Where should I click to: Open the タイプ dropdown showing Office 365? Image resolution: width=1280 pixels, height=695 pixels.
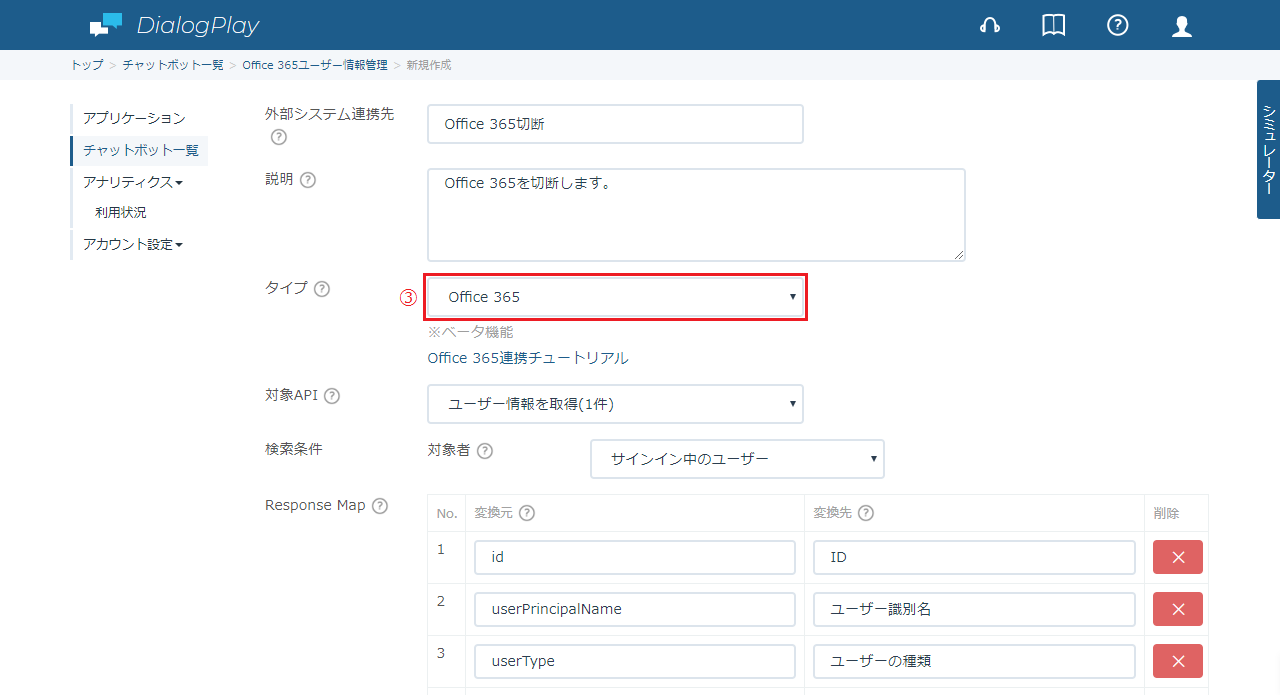(x=615, y=297)
